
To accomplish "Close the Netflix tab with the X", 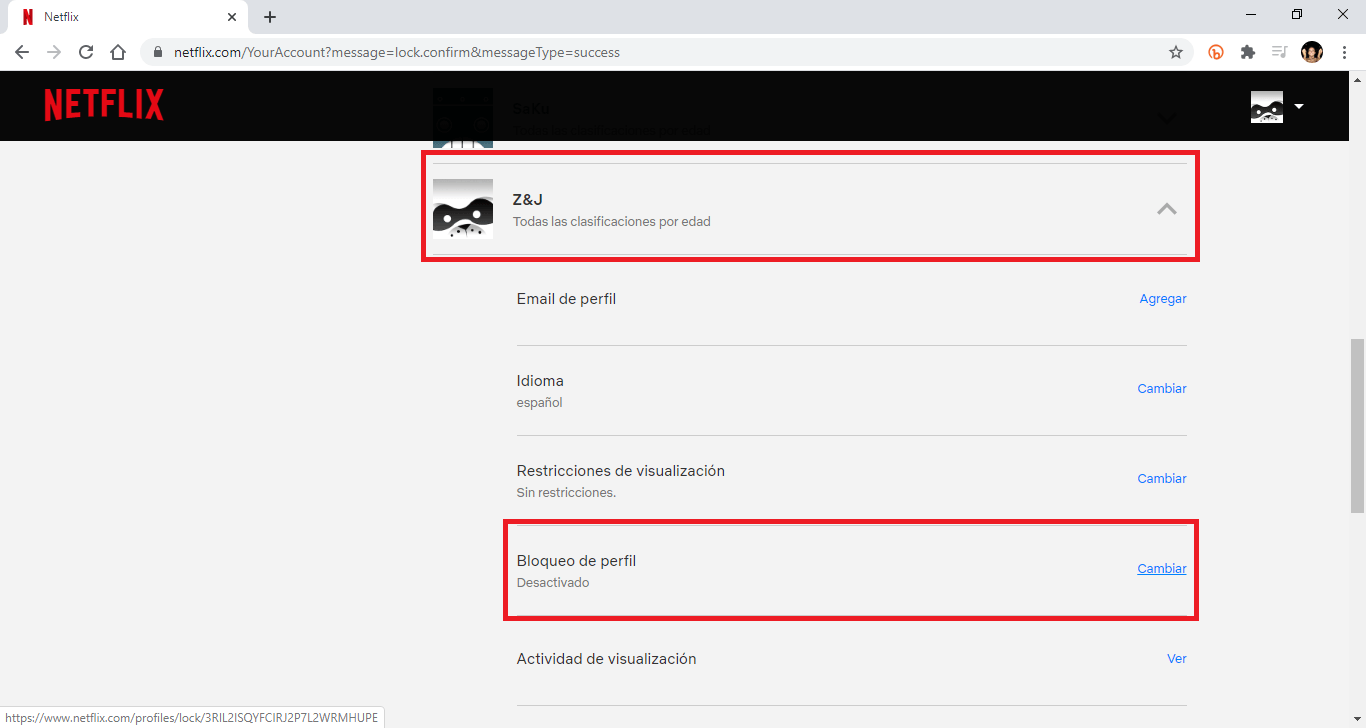I will click(232, 17).
